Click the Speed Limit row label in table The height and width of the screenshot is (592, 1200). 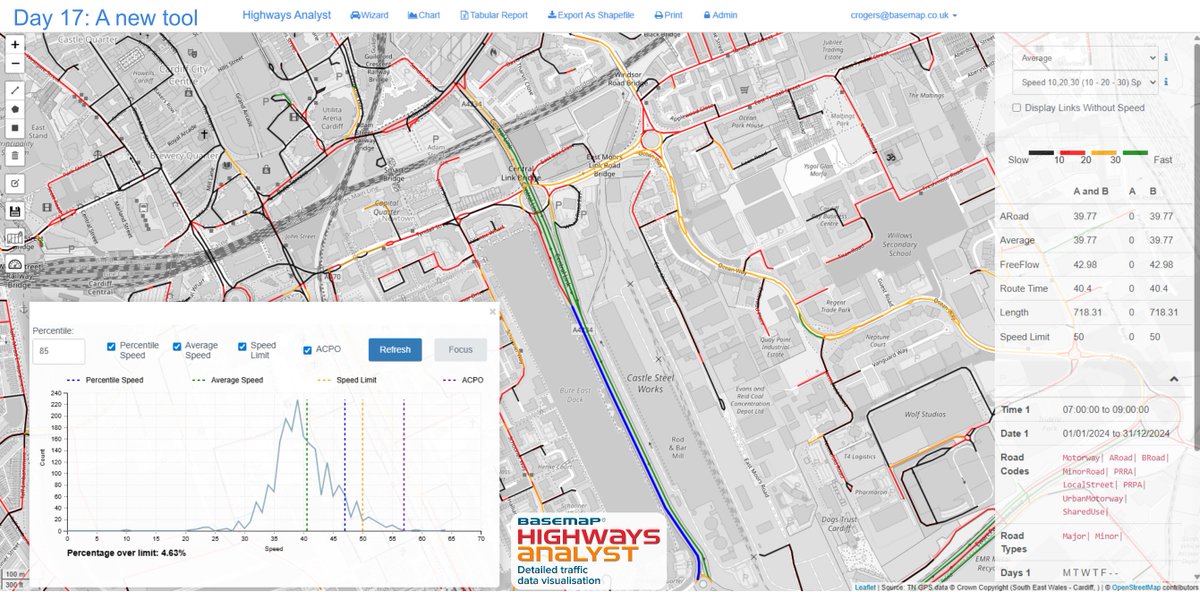1025,337
